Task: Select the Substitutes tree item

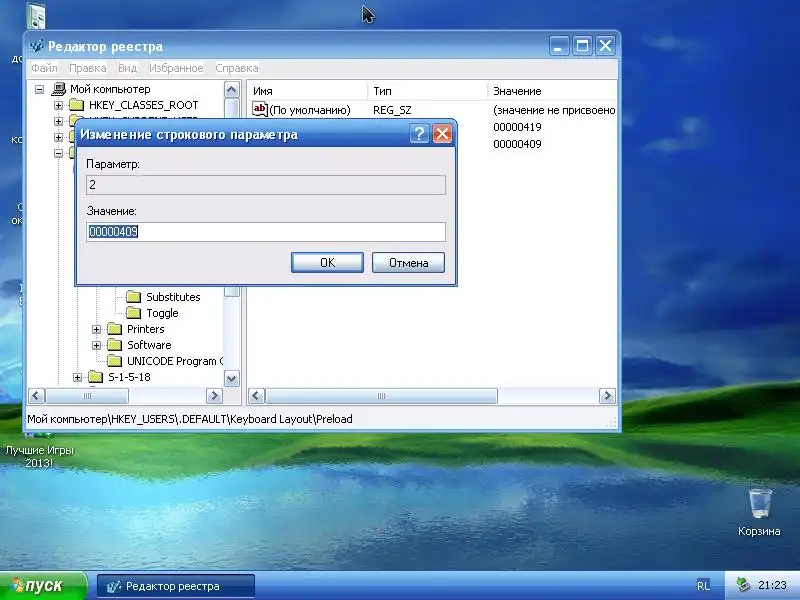Action: pyautogui.click(x=173, y=297)
